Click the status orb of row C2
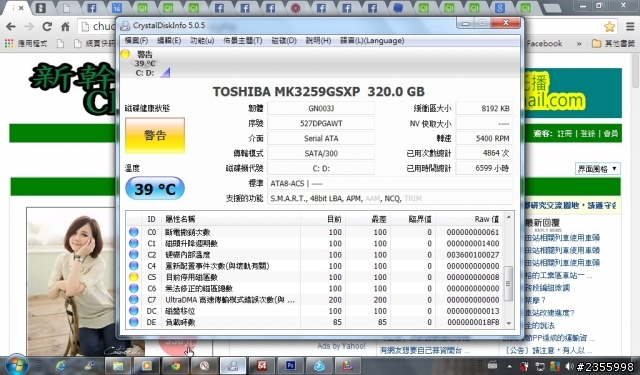Viewport: 640px width, 375px height. tap(133, 254)
